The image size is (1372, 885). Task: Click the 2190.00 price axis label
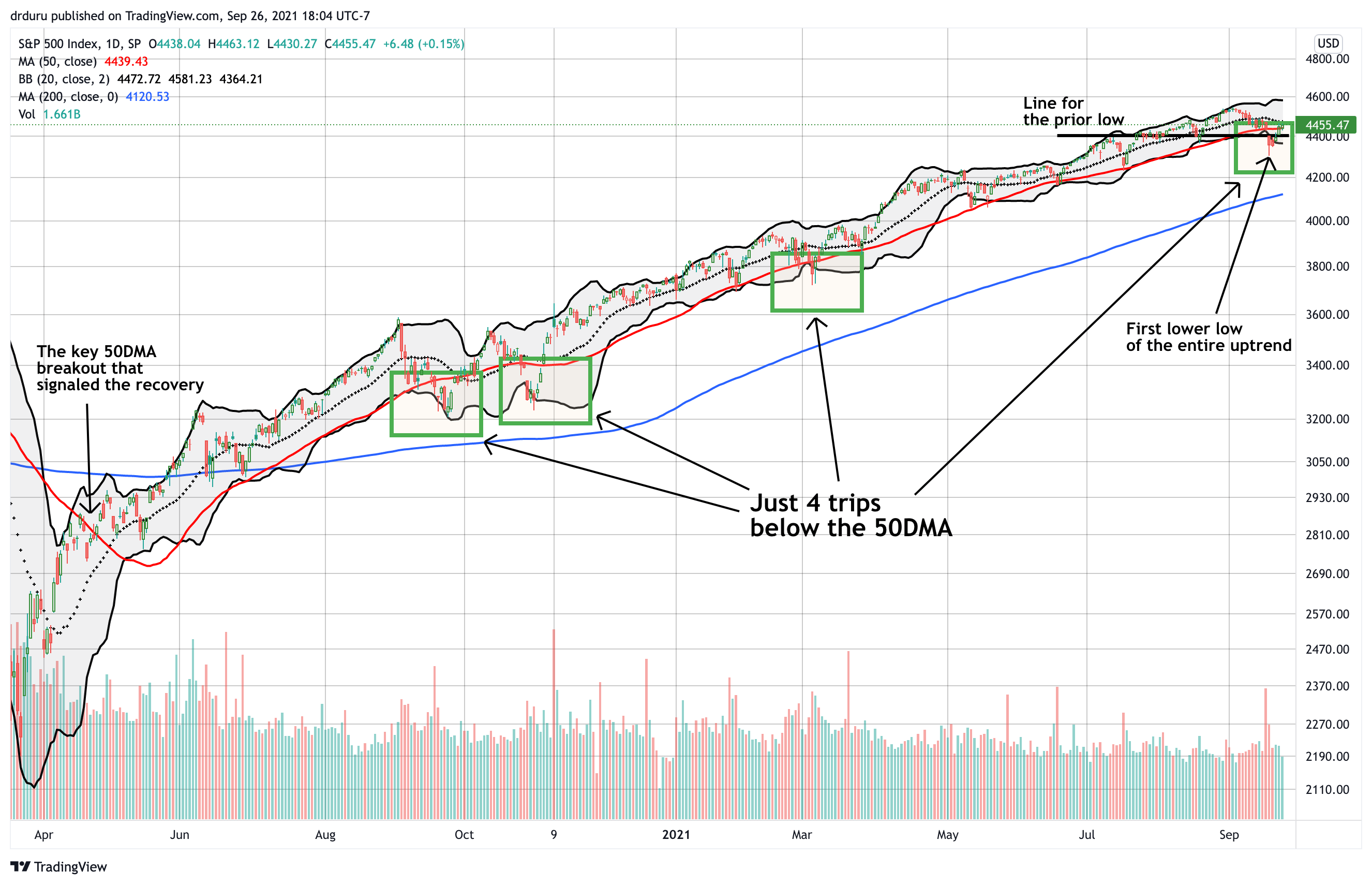1326,756
